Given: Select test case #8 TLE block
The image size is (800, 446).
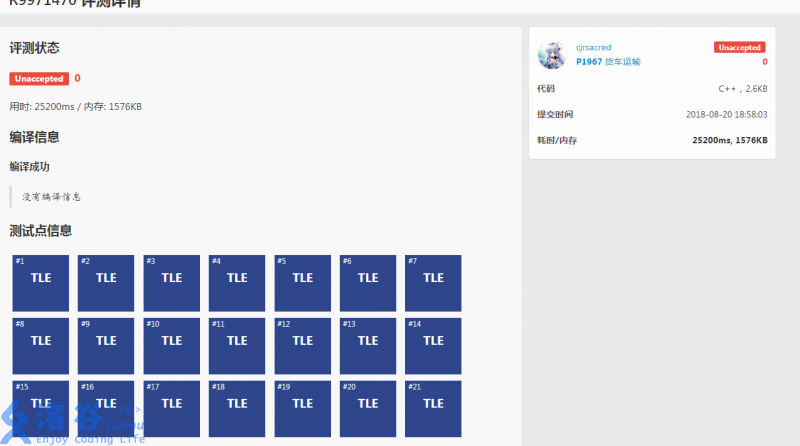Looking at the screenshot, I should [41, 346].
